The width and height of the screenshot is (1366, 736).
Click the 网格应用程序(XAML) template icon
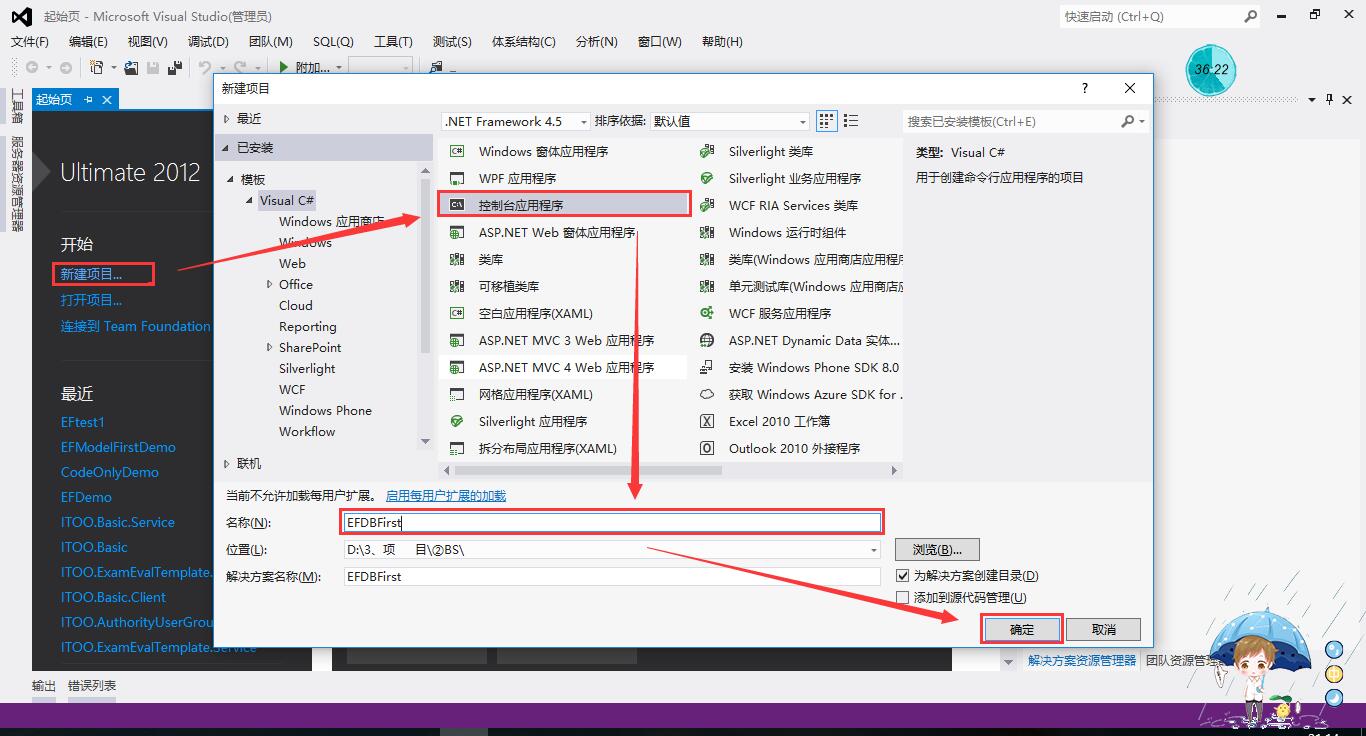(x=457, y=394)
